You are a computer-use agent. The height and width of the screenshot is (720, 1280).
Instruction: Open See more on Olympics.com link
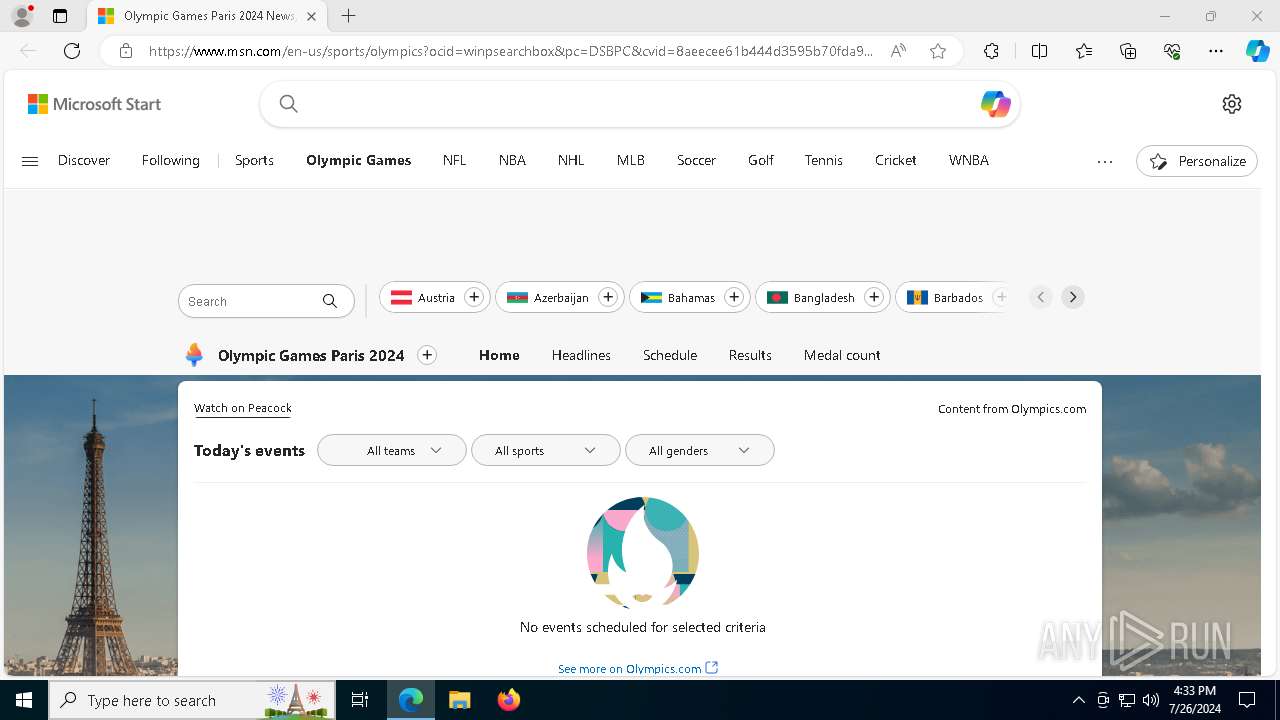coord(638,668)
